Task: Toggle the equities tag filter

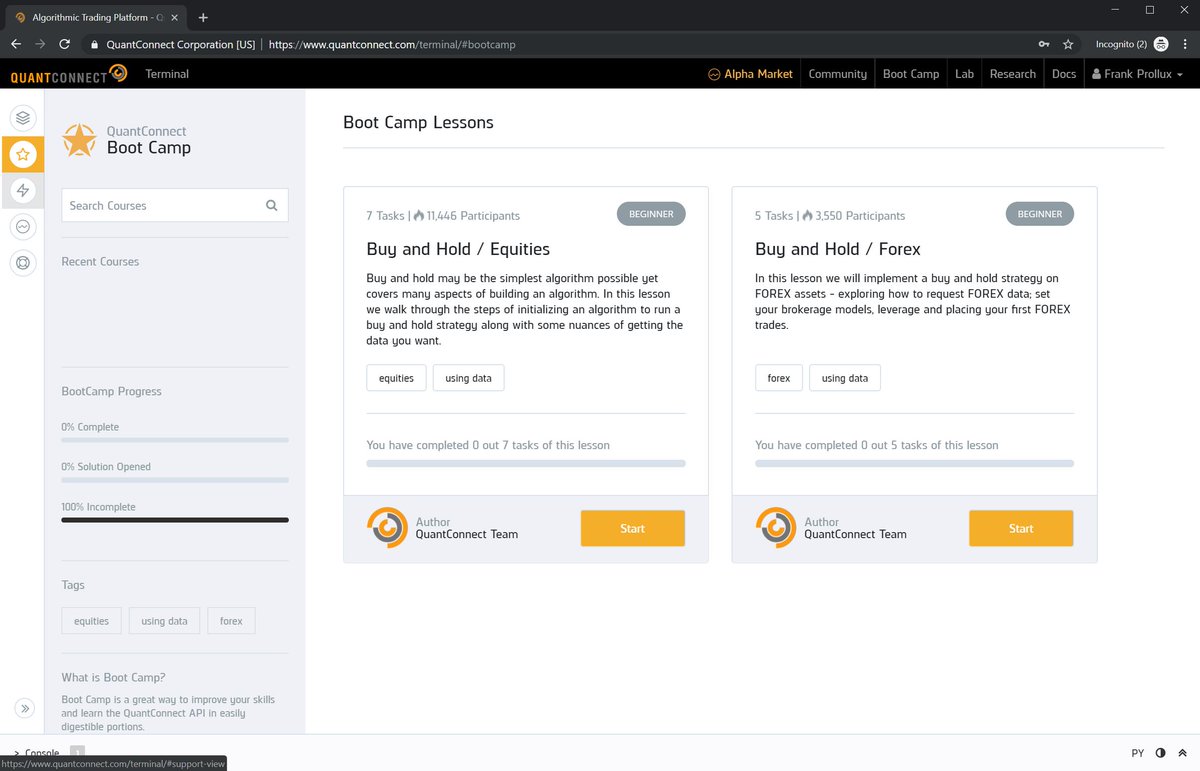Action: (x=91, y=620)
